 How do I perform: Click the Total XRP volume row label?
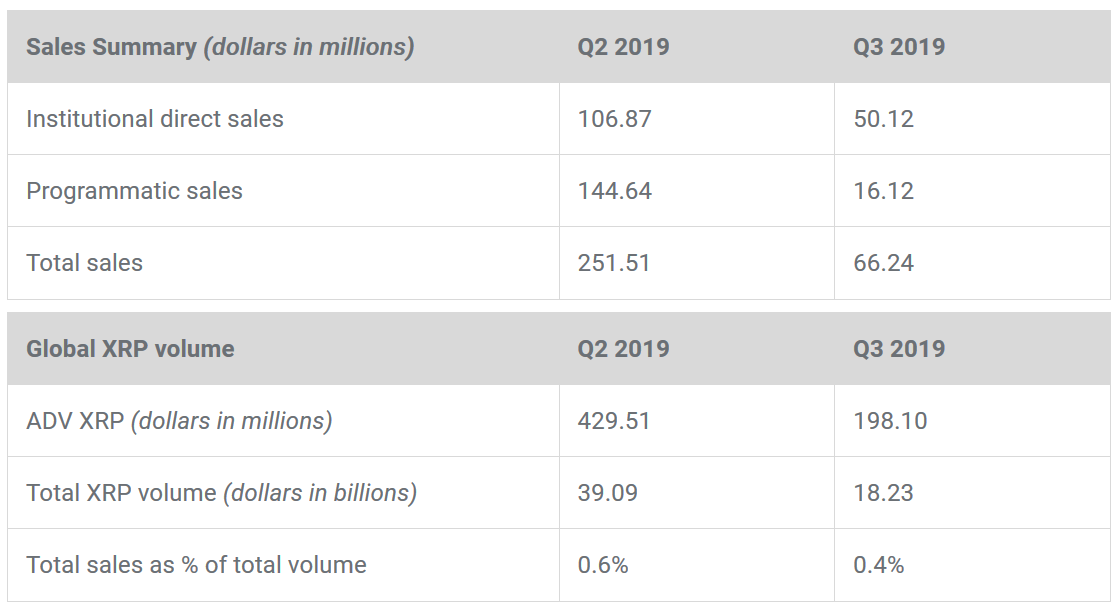click(x=221, y=493)
